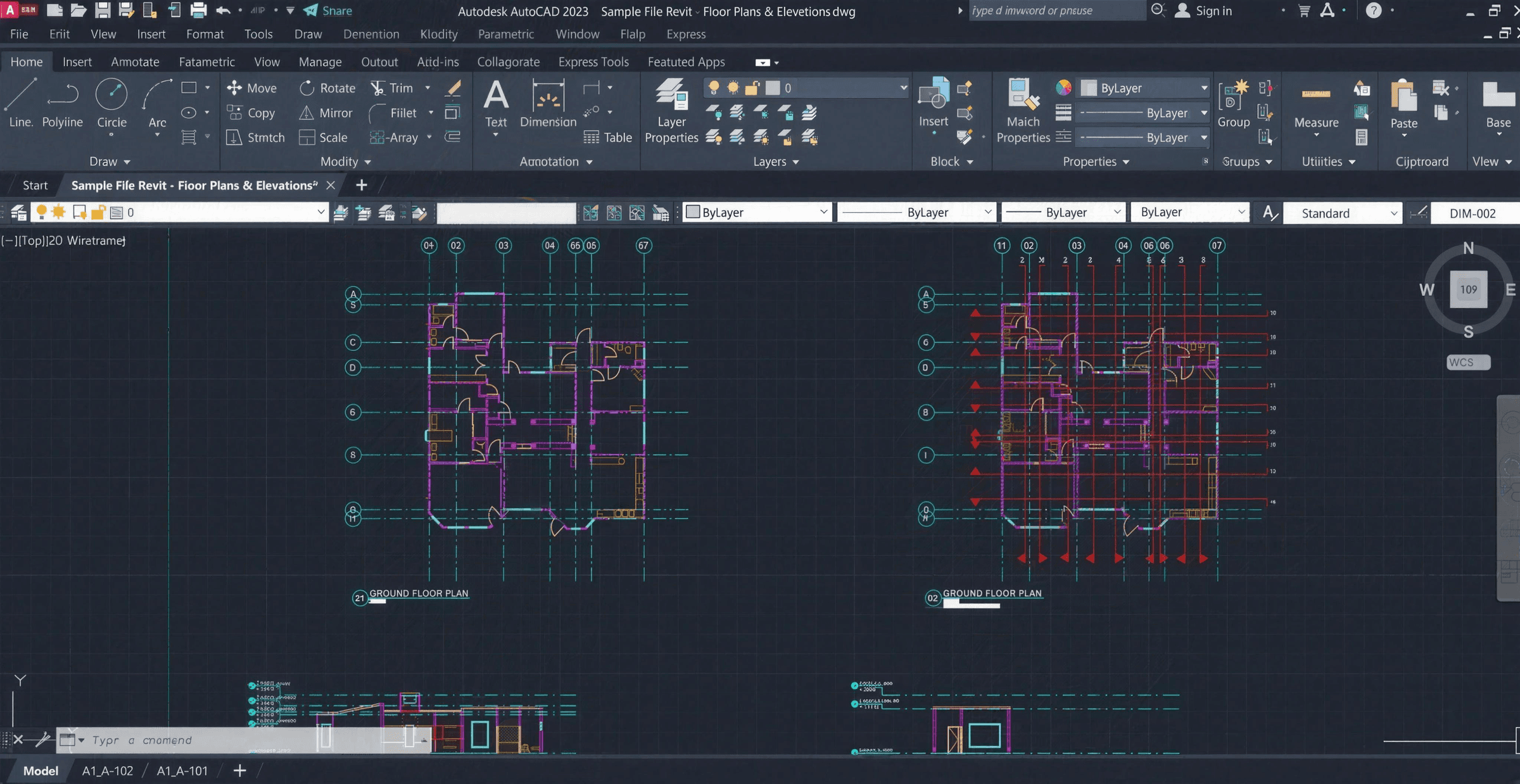Switch to the A1_A-102 layout tab
1520x784 pixels.
pyautogui.click(x=108, y=771)
